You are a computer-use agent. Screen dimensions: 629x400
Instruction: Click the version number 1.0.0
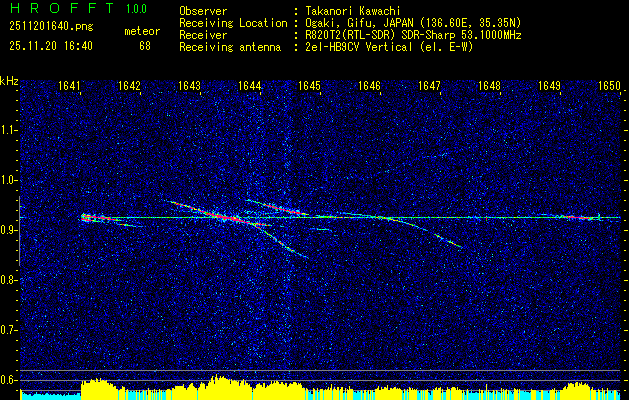(136, 9)
